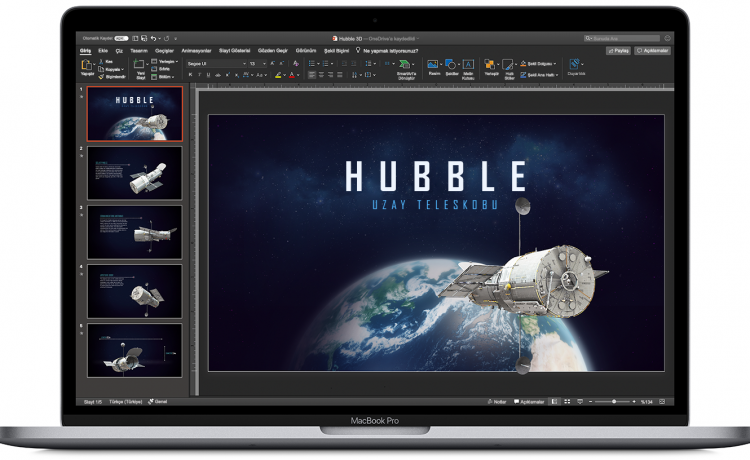Open the numbered list dropdown arrow
750x460 pixels.
click(x=332, y=64)
